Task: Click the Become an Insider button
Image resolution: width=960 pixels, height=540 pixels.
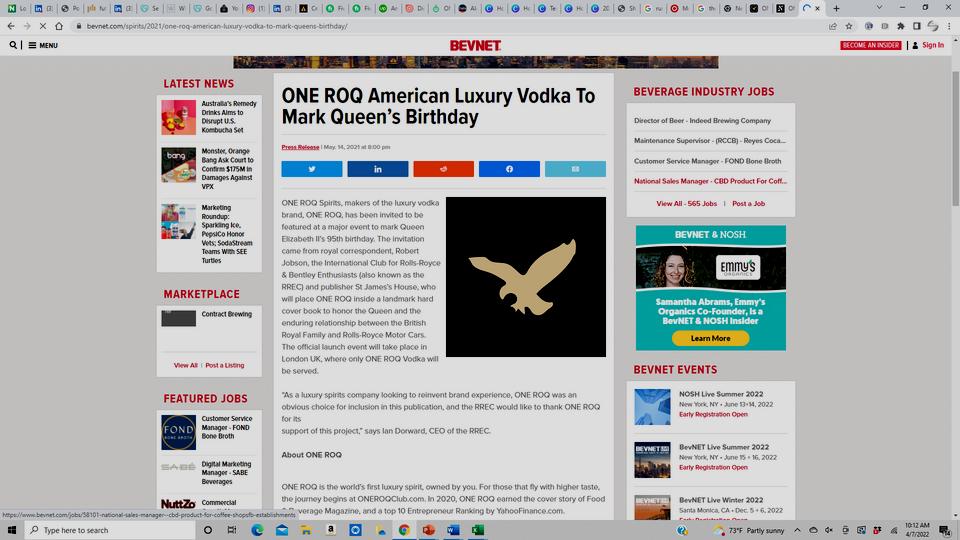Action: (871, 45)
